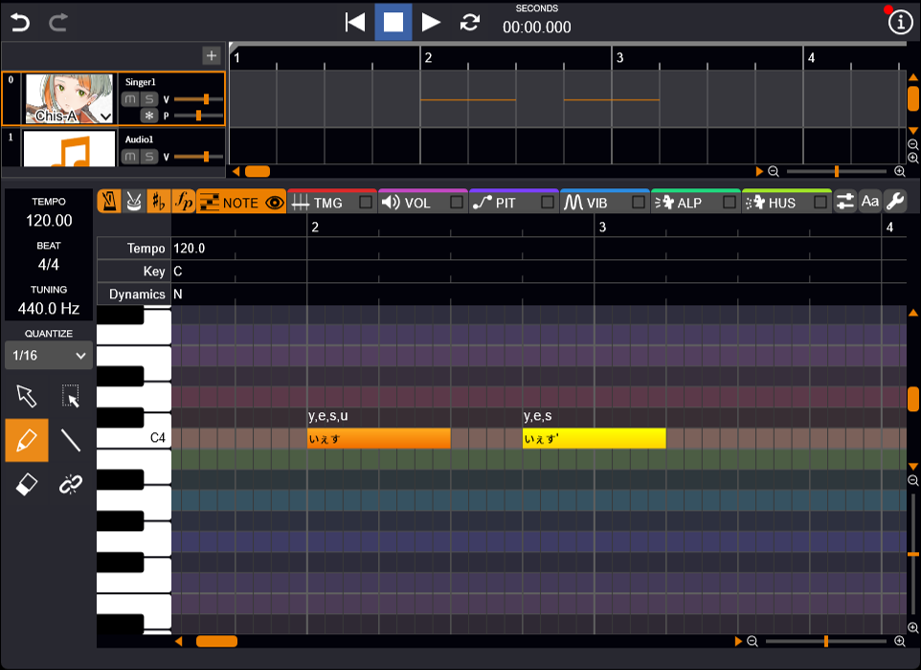Click the yellow note on C4
Viewport: 921px width, 670px height.
pos(593,438)
